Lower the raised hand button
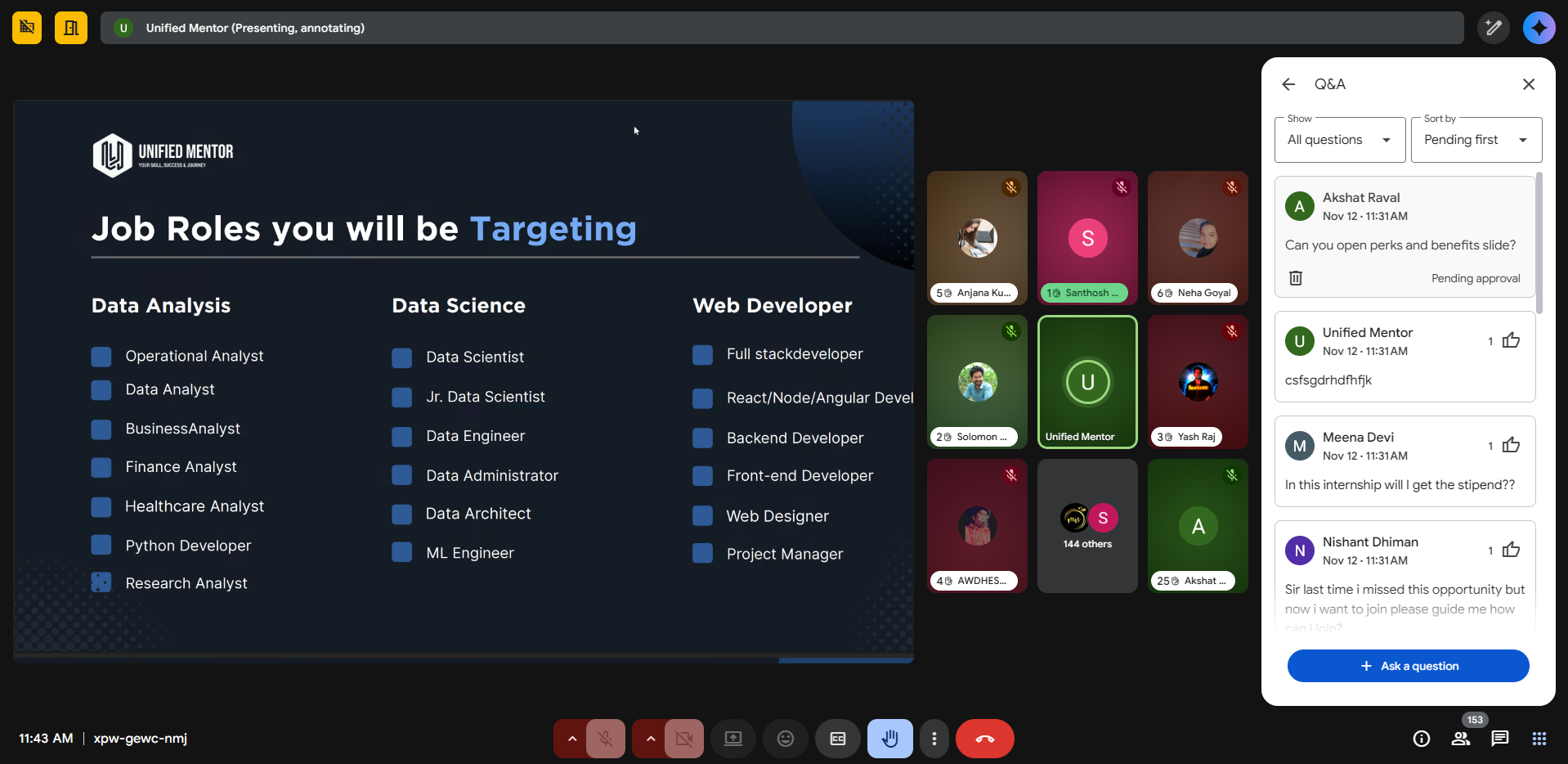This screenshot has height=764, width=1568. 889,739
